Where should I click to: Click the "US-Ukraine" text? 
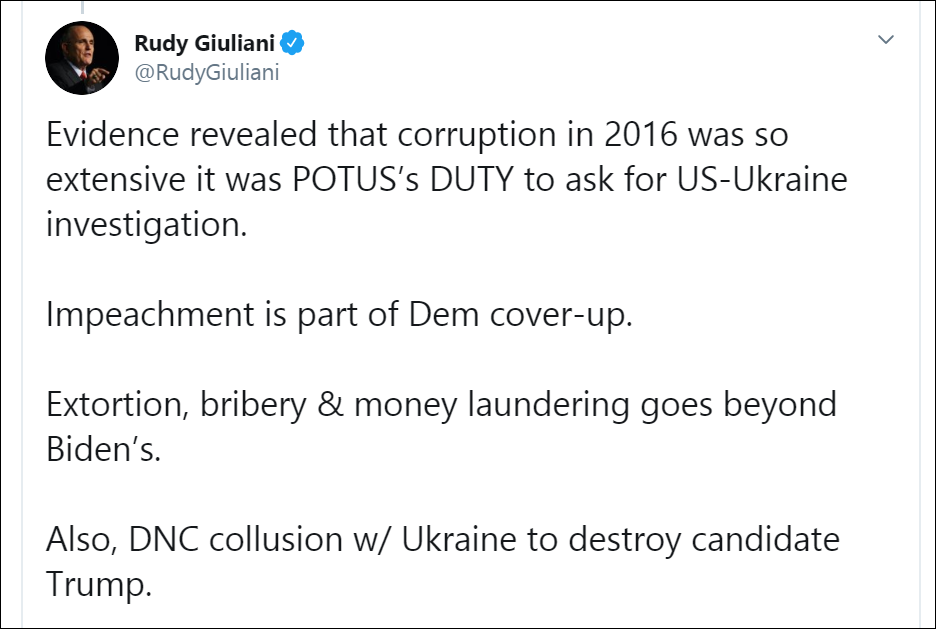768,181
